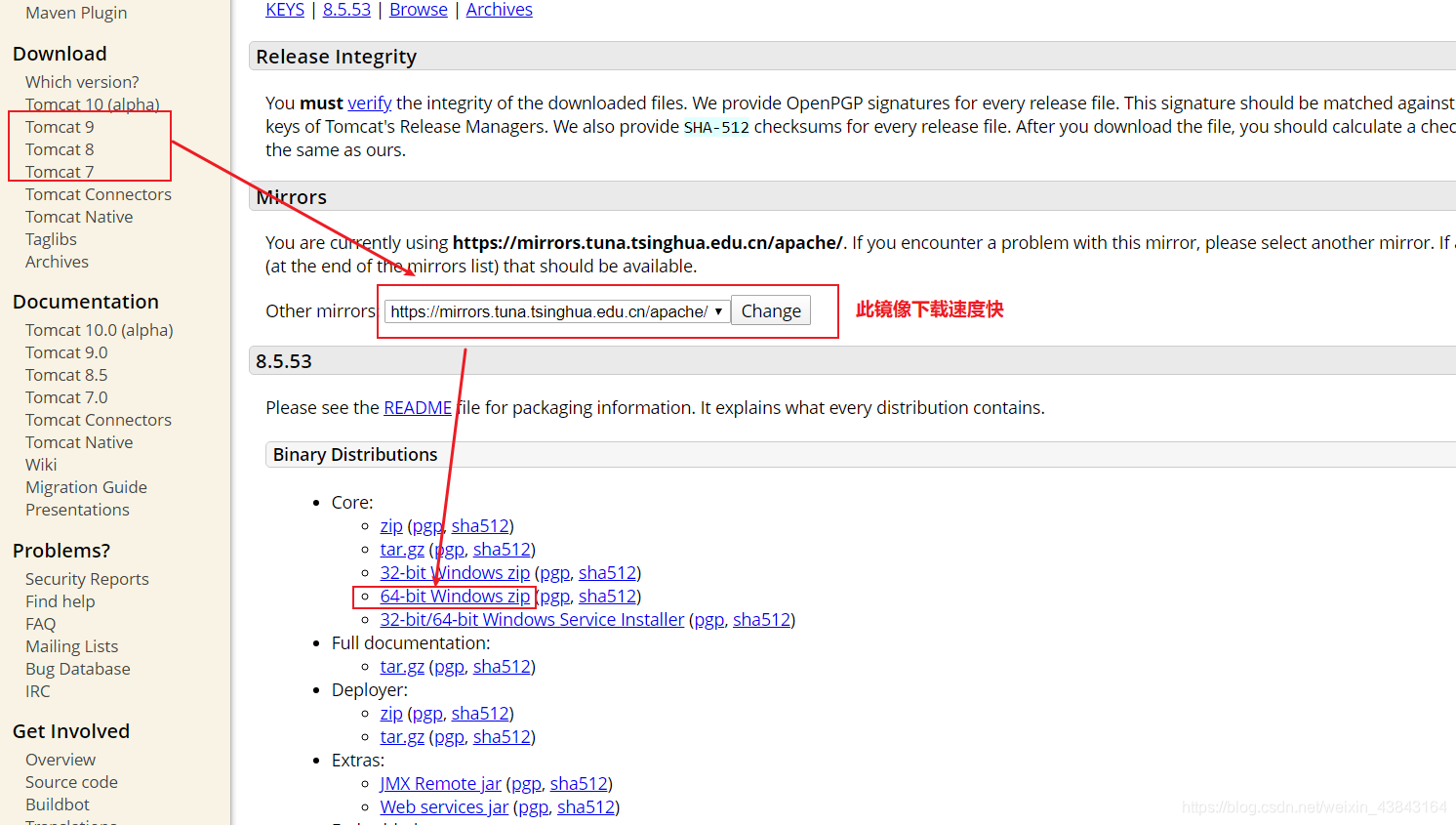Open sha512 for Windows Service Installer

click(x=761, y=620)
